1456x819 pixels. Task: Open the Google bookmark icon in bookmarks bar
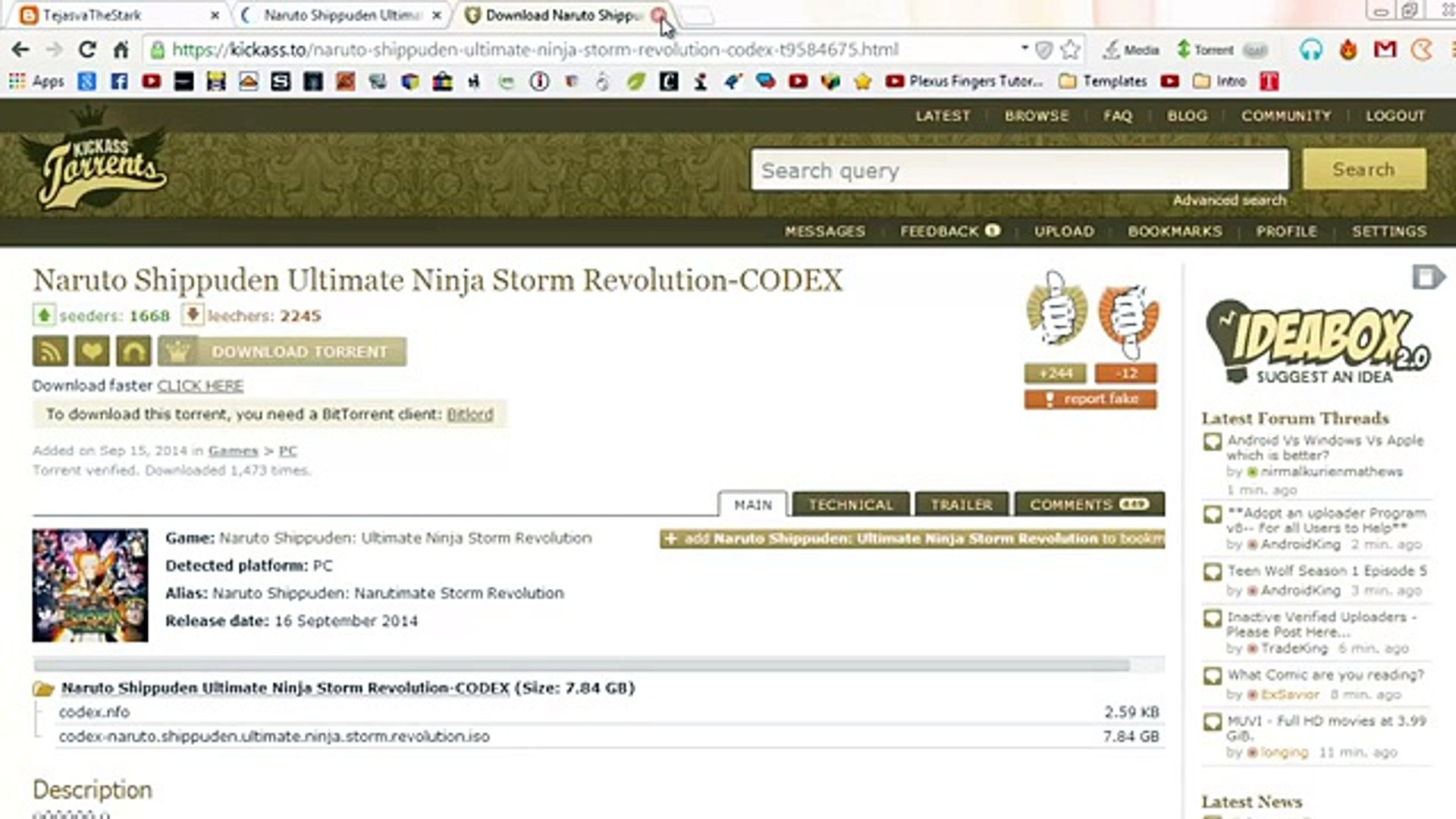[x=86, y=81]
